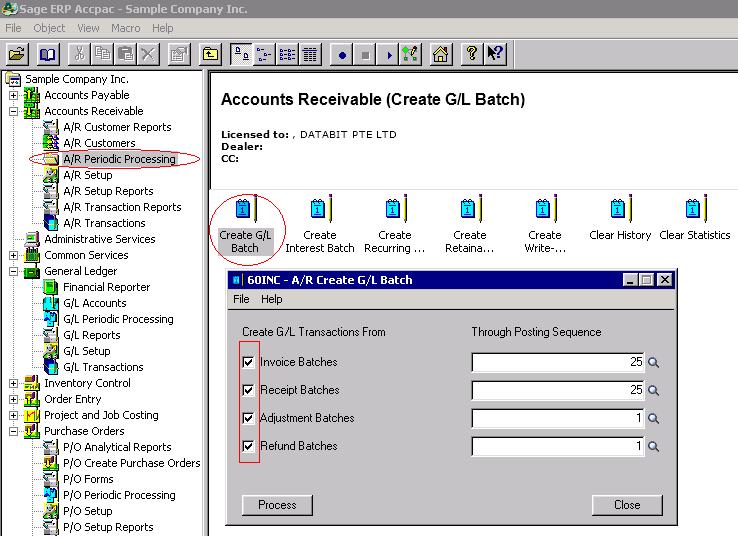The image size is (738, 554).
Task: Click the Refund Batches posting sequence field
Action: 558,446
